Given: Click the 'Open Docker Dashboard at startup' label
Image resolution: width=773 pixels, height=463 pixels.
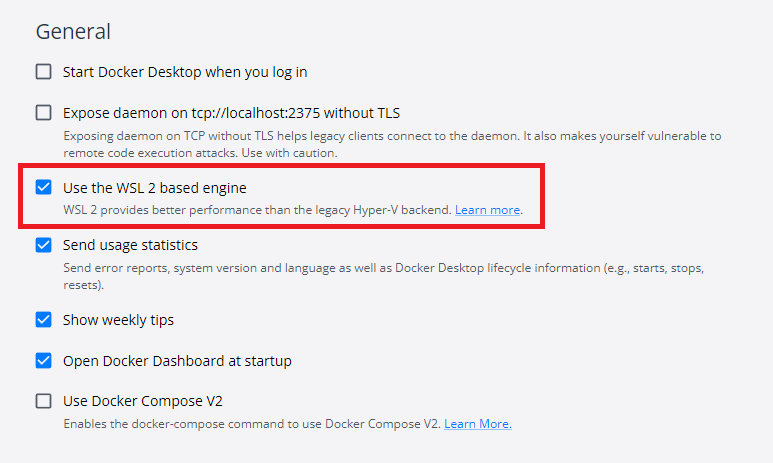Looking at the screenshot, I should coord(177,361).
